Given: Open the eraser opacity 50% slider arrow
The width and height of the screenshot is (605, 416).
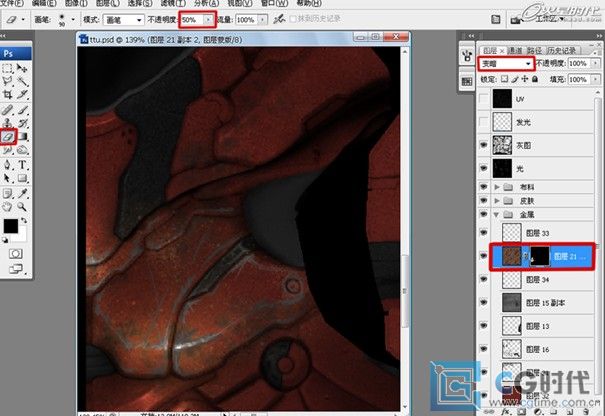Looking at the screenshot, I should pyautogui.click(x=208, y=19).
